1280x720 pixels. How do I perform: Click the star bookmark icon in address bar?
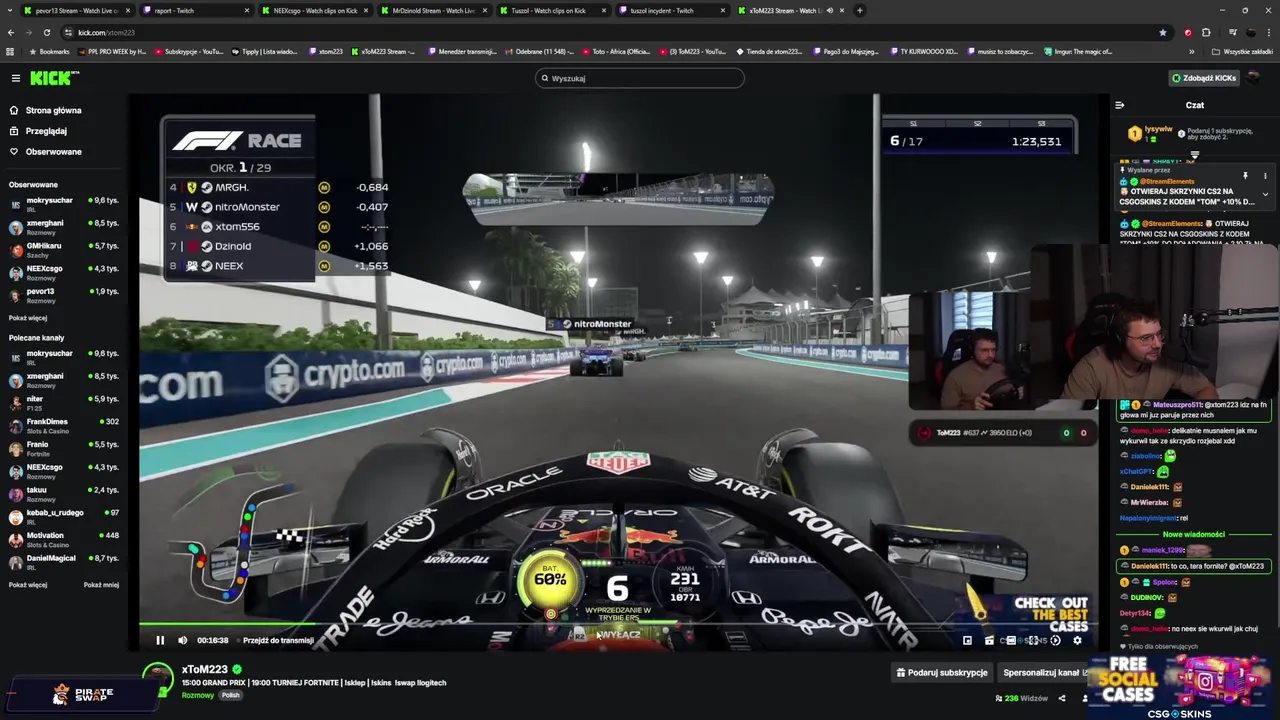(x=1162, y=32)
